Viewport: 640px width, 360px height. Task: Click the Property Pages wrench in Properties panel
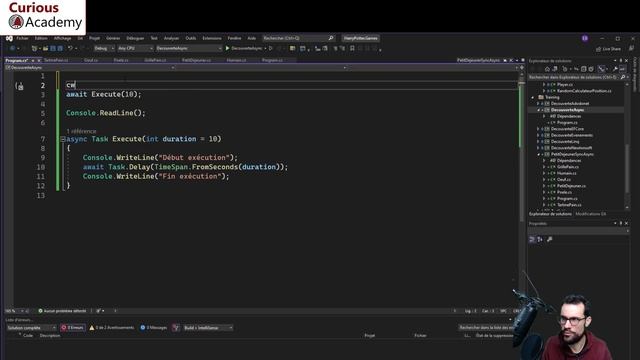pos(549,239)
